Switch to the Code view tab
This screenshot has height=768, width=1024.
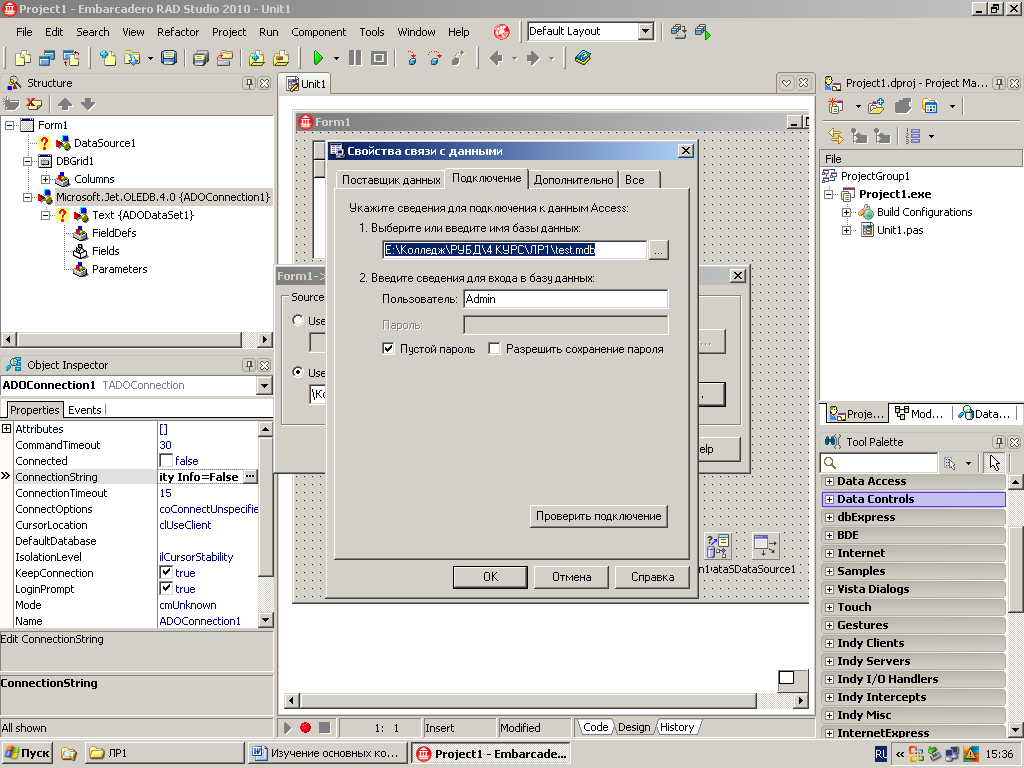(595, 727)
